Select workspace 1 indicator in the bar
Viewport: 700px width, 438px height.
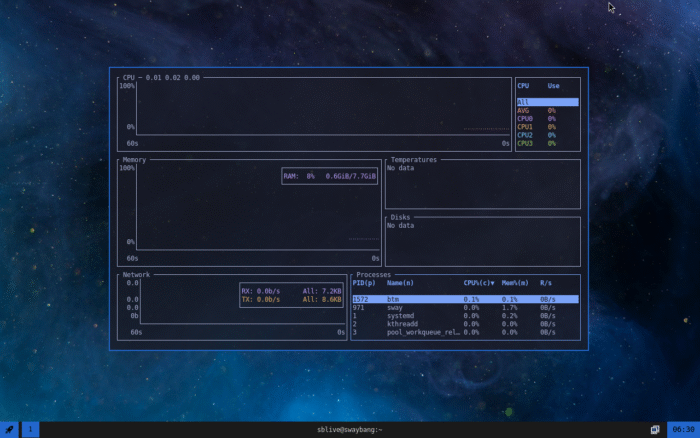point(30,429)
